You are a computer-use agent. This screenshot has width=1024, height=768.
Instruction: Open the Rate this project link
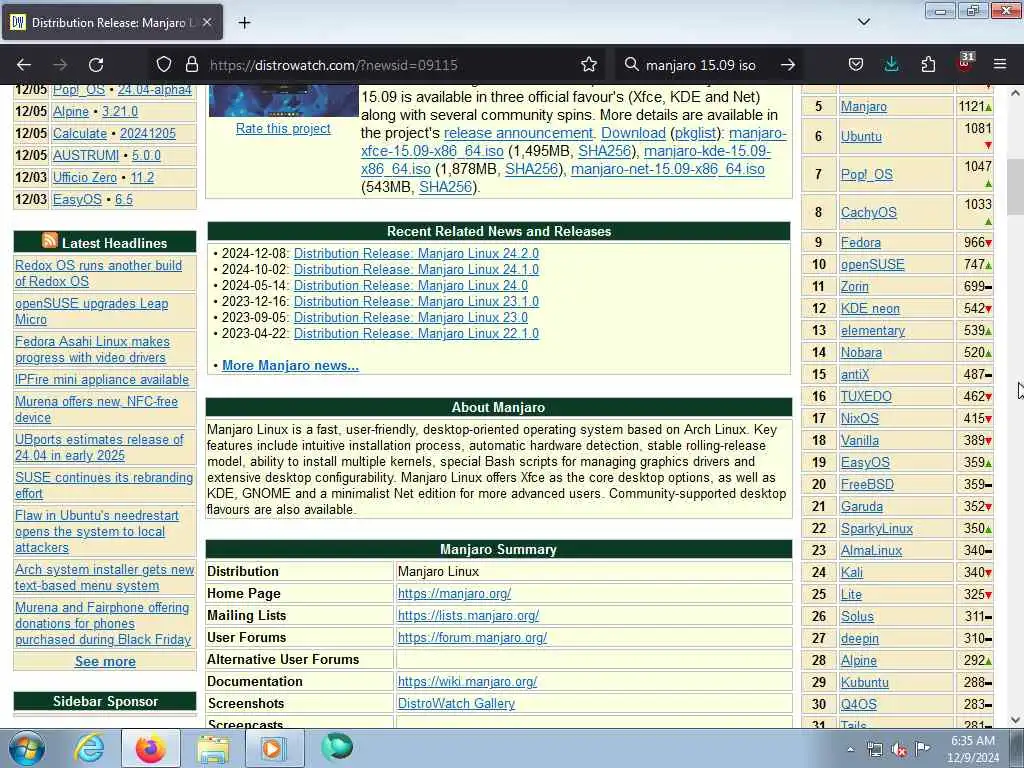coord(283,129)
